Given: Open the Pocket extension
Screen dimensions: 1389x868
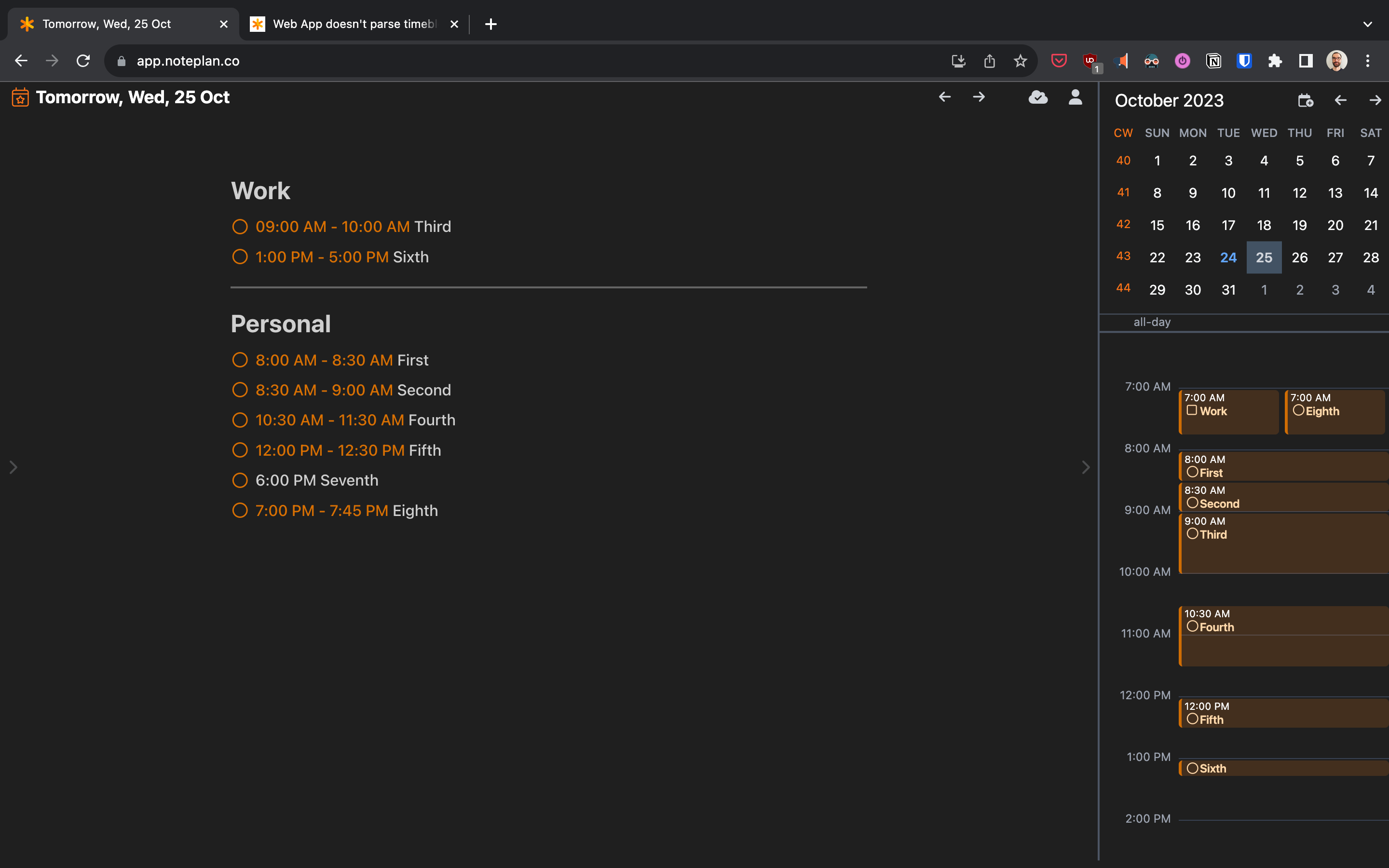Looking at the screenshot, I should 1059,61.
